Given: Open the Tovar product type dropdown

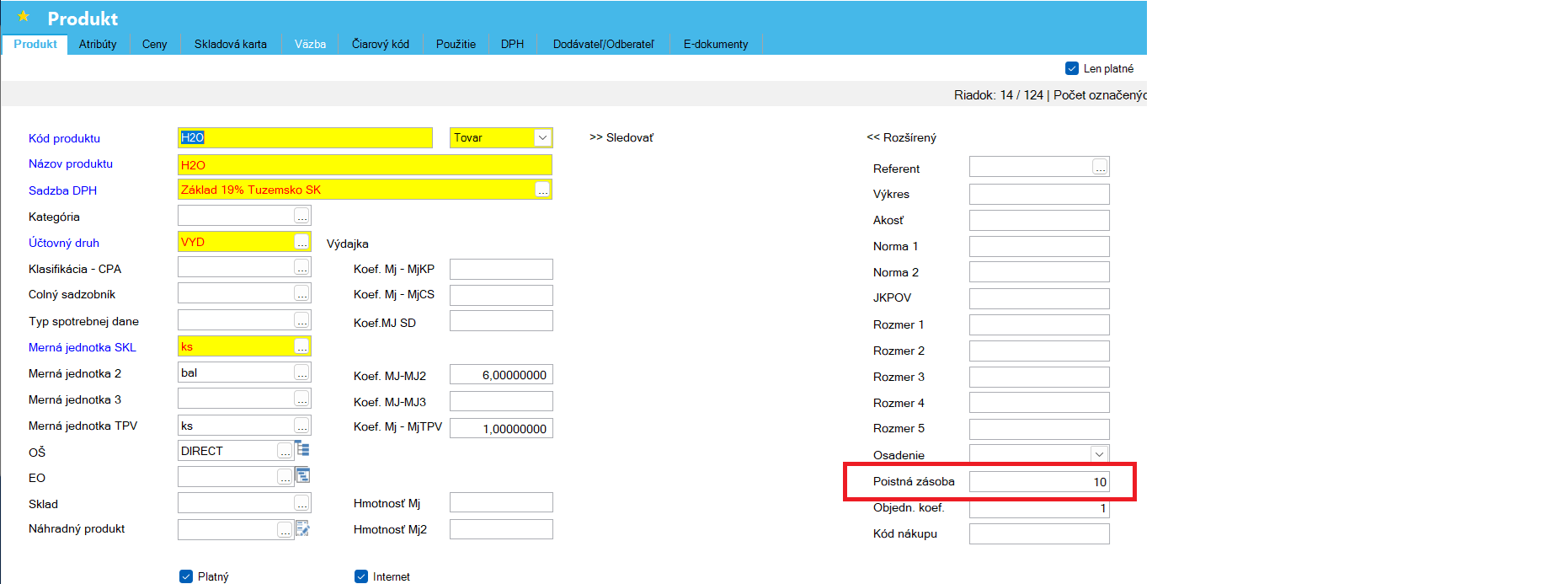Looking at the screenshot, I should click(542, 138).
